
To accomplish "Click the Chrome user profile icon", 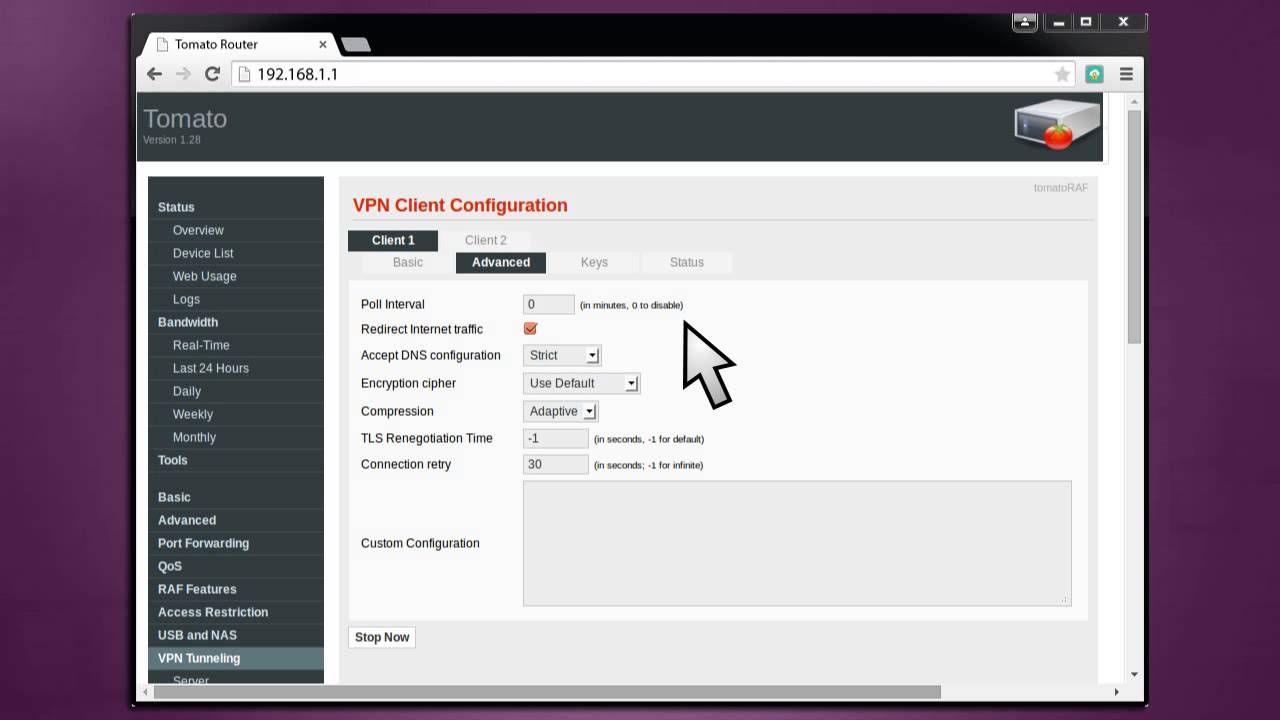I will [1025, 21].
